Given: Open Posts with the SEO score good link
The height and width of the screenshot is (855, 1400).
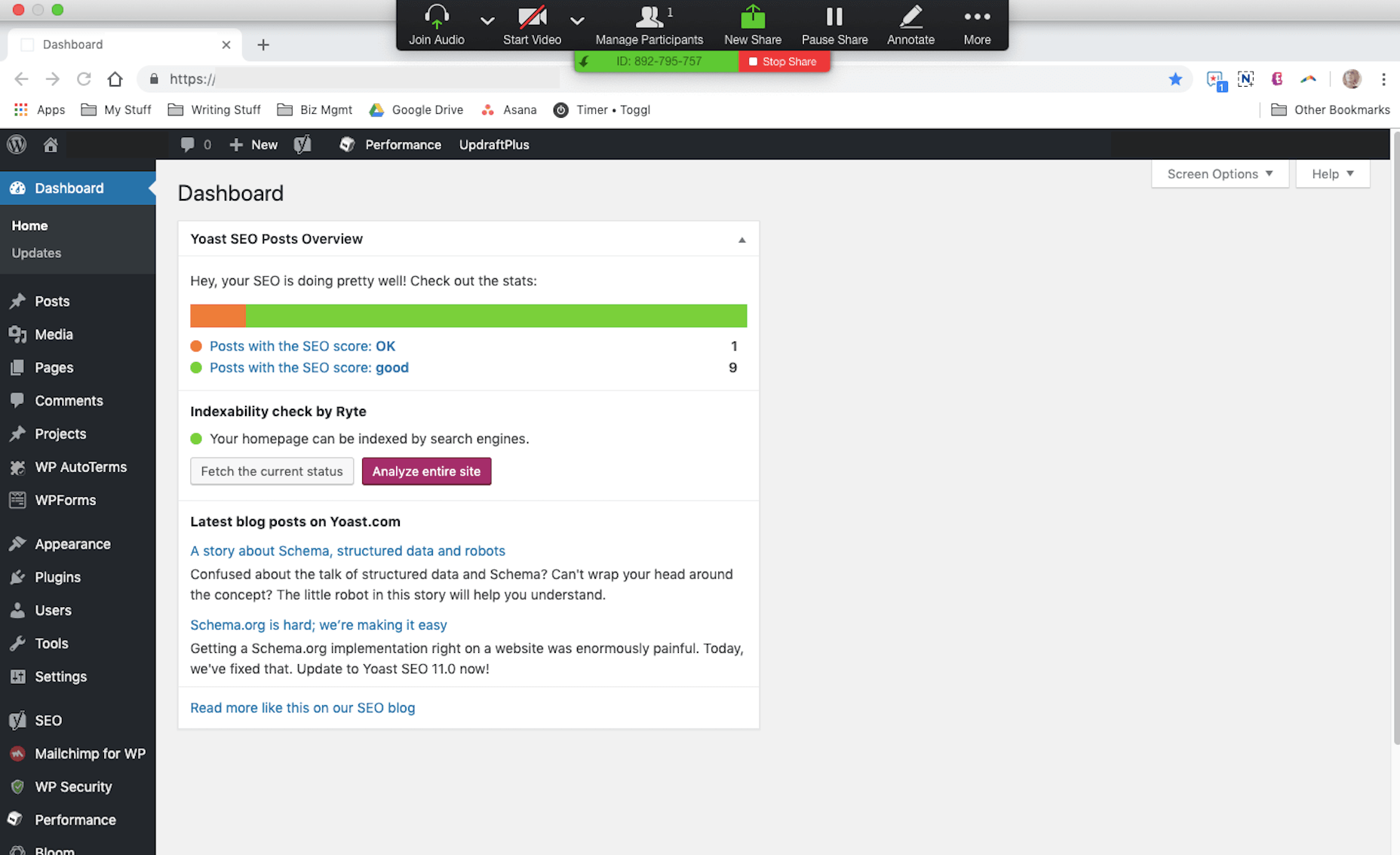Looking at the screenshot, I should pos(309,368).
